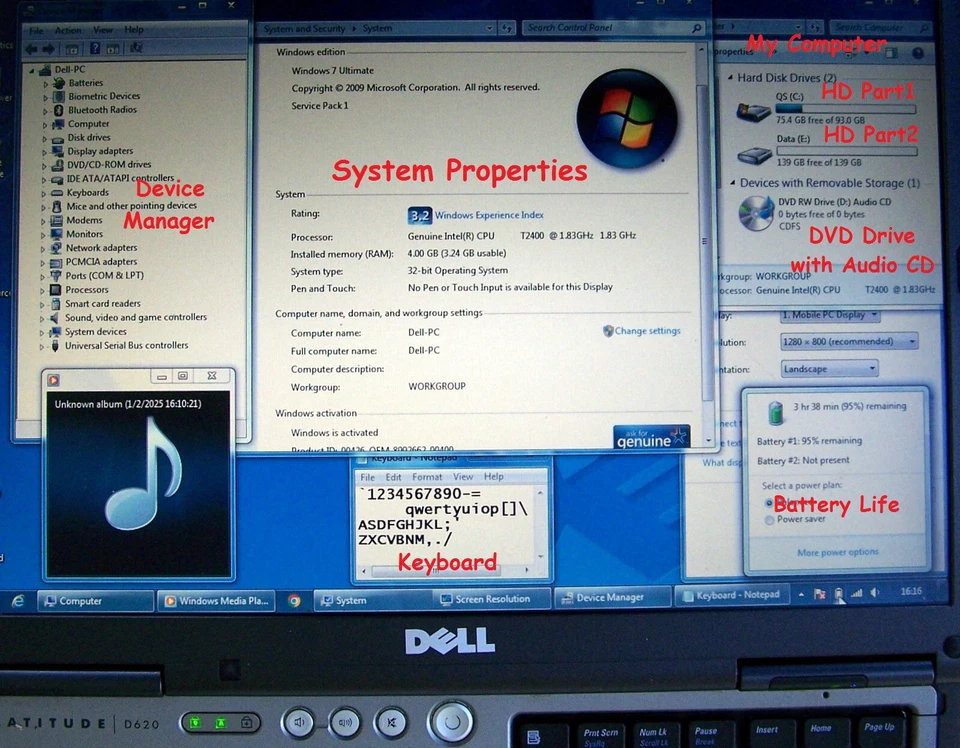Open the View menu in Device Manager
The image size is (960, 748).
coord(102,29)
